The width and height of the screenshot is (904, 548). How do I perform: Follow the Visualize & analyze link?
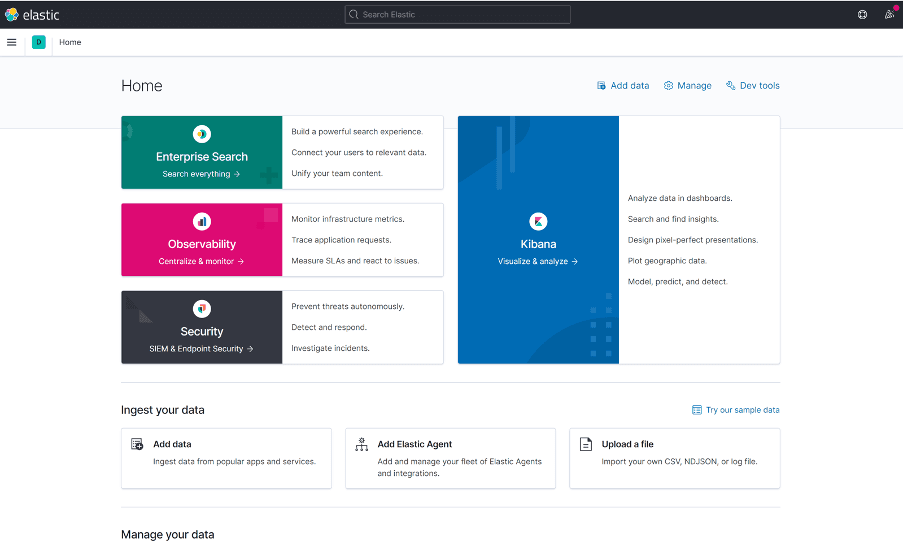pos(538,261)
